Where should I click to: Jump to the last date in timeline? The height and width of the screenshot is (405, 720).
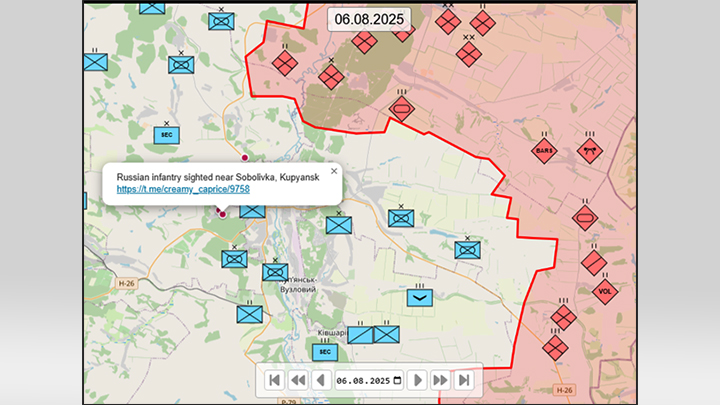pyautogui.click(x=464, y=380)
